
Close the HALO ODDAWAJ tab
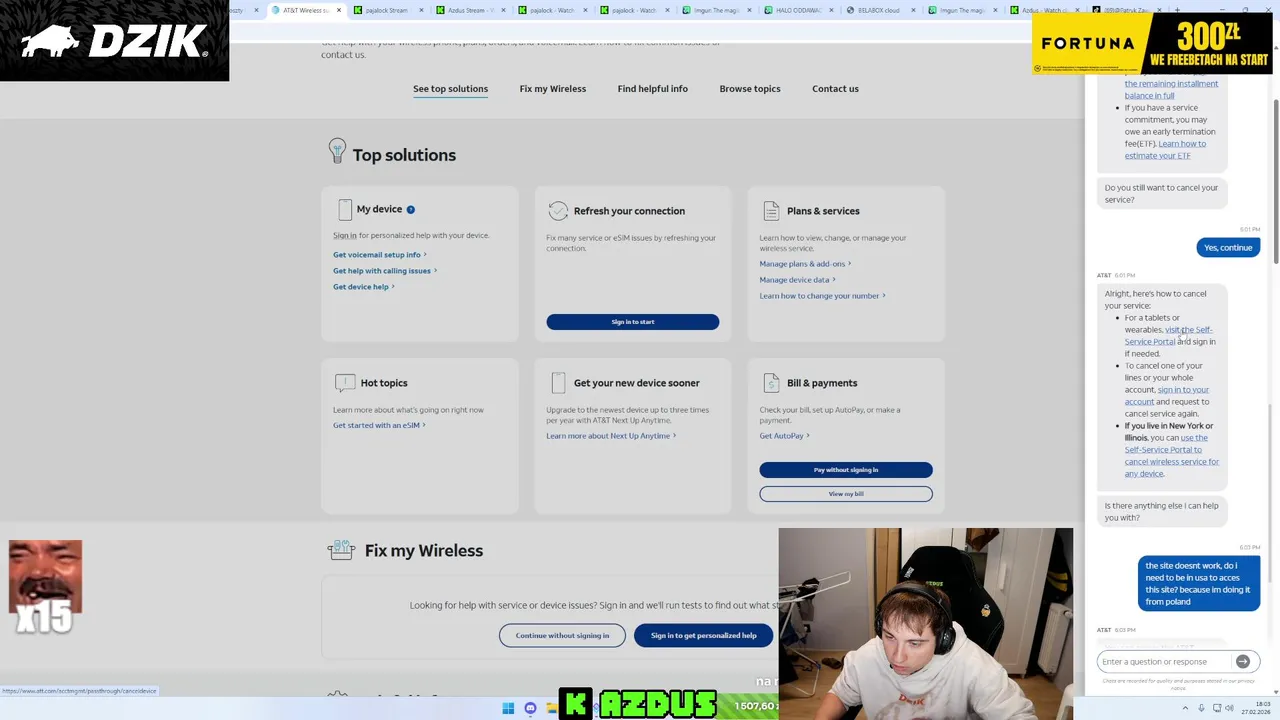831,10
